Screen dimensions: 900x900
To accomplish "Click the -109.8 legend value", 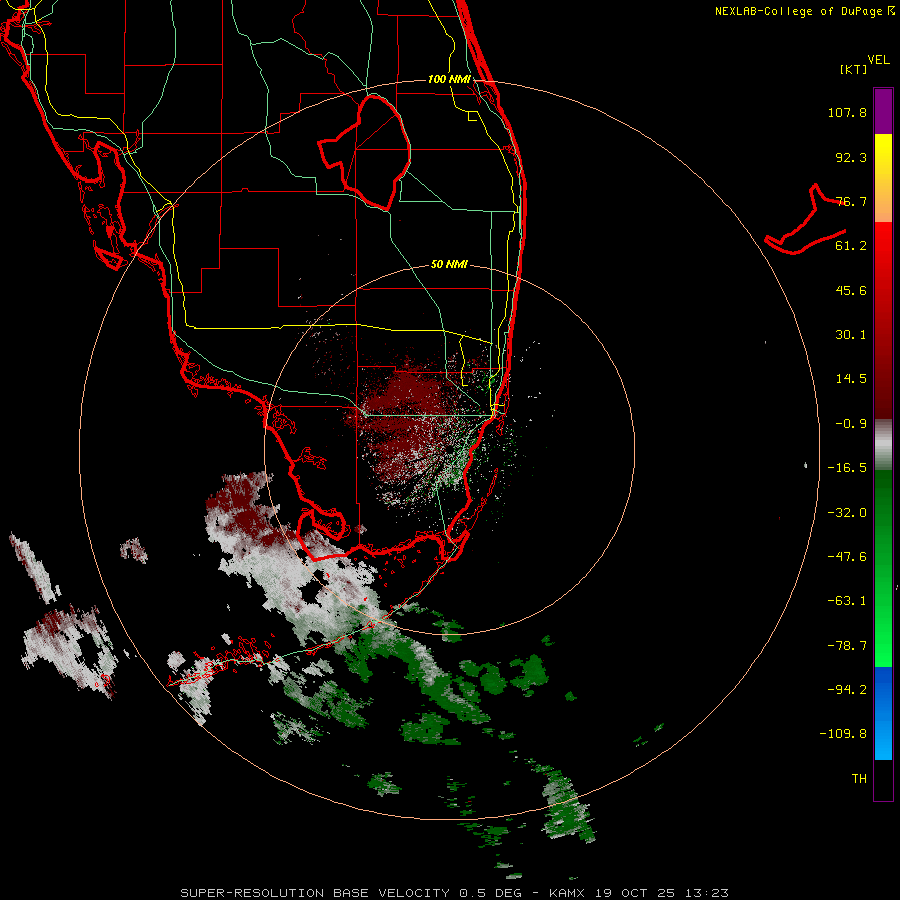I will click(x=843, y=734).
